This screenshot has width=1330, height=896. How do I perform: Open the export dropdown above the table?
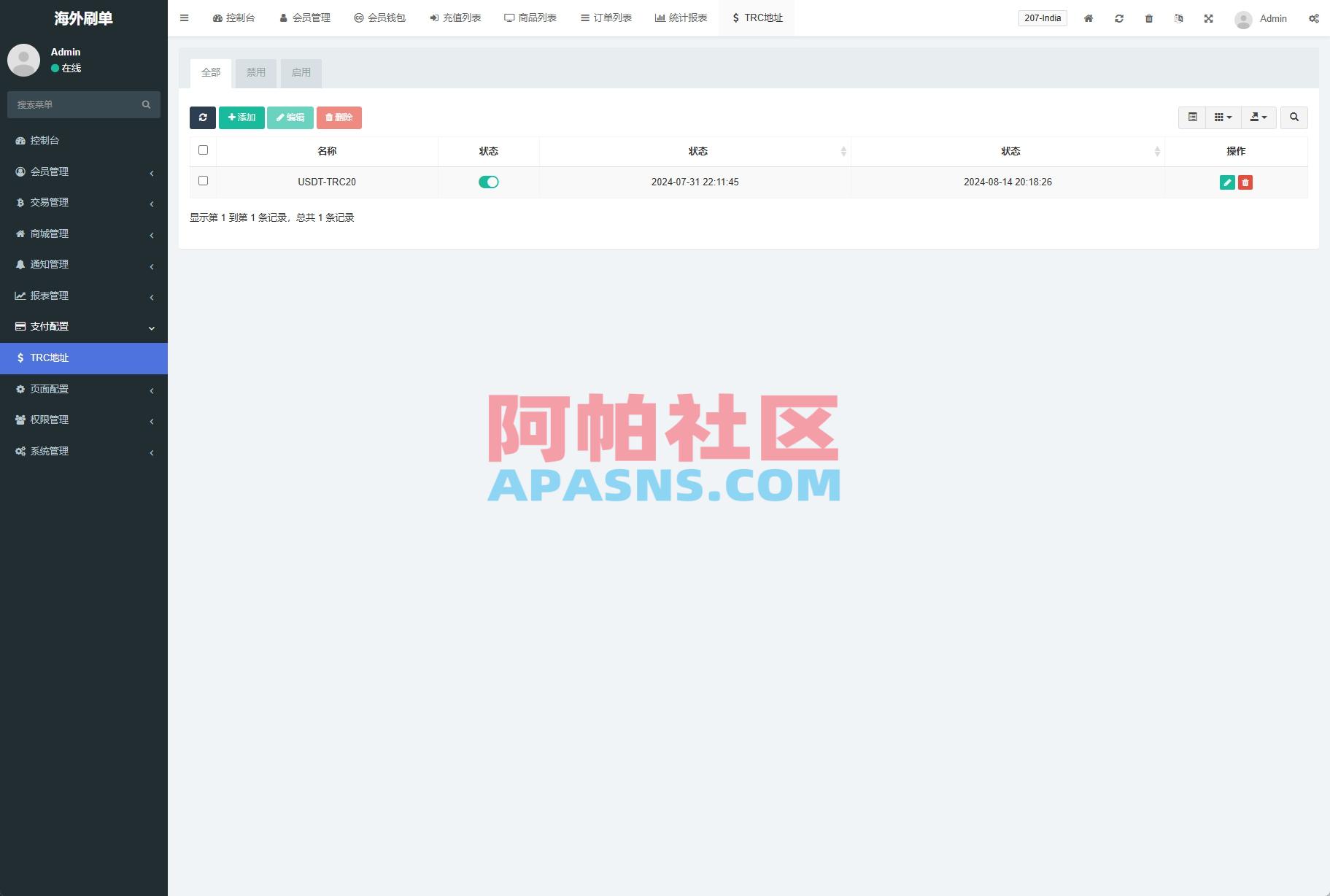click(1259, 117)
